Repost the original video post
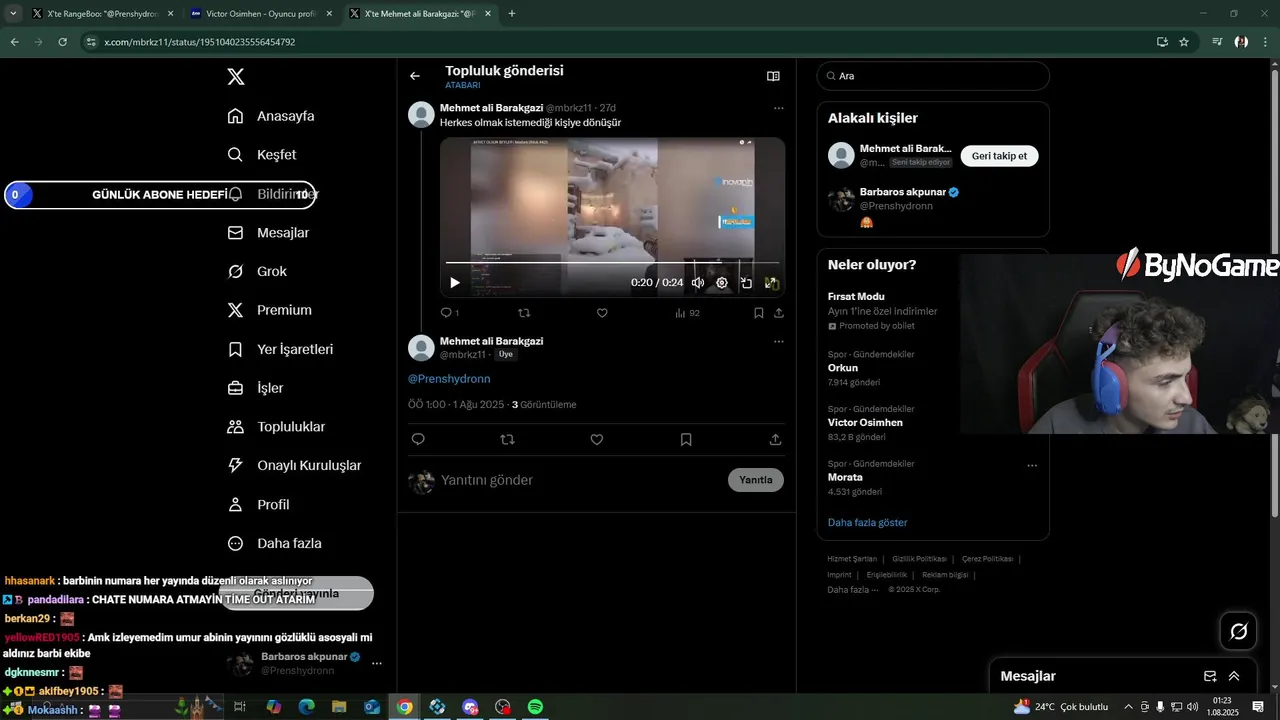 525,313
